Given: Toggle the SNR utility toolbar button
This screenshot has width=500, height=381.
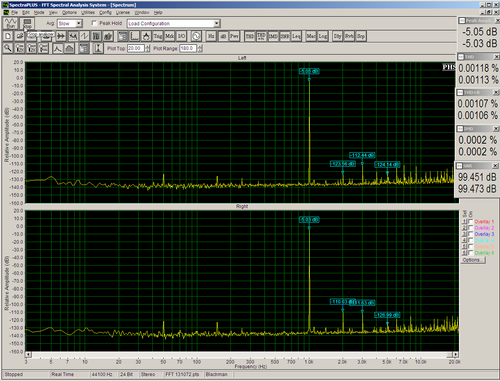Looking at the screenshot, I should 285,36.
